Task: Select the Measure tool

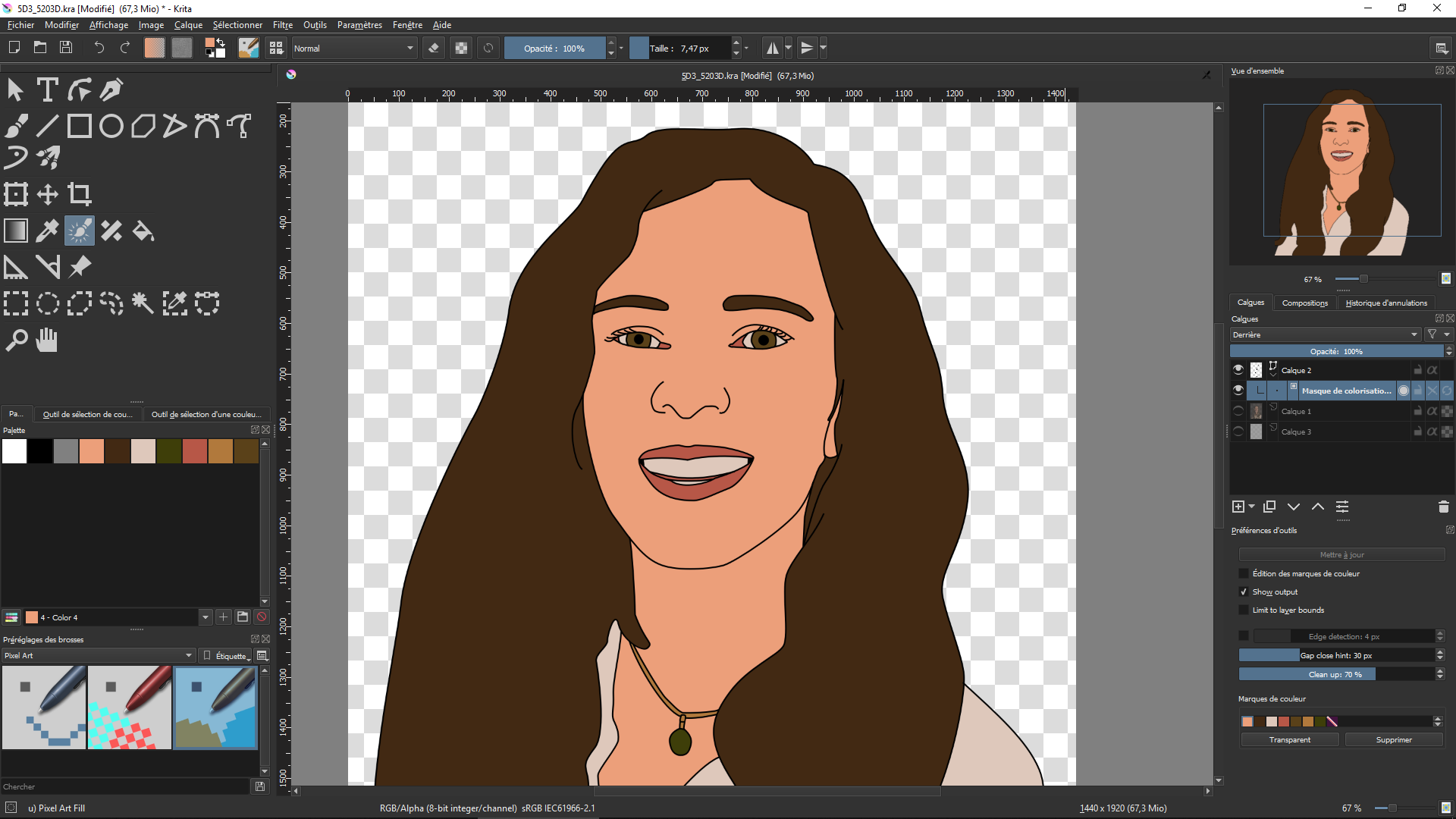Action: (x=48, y=267)
